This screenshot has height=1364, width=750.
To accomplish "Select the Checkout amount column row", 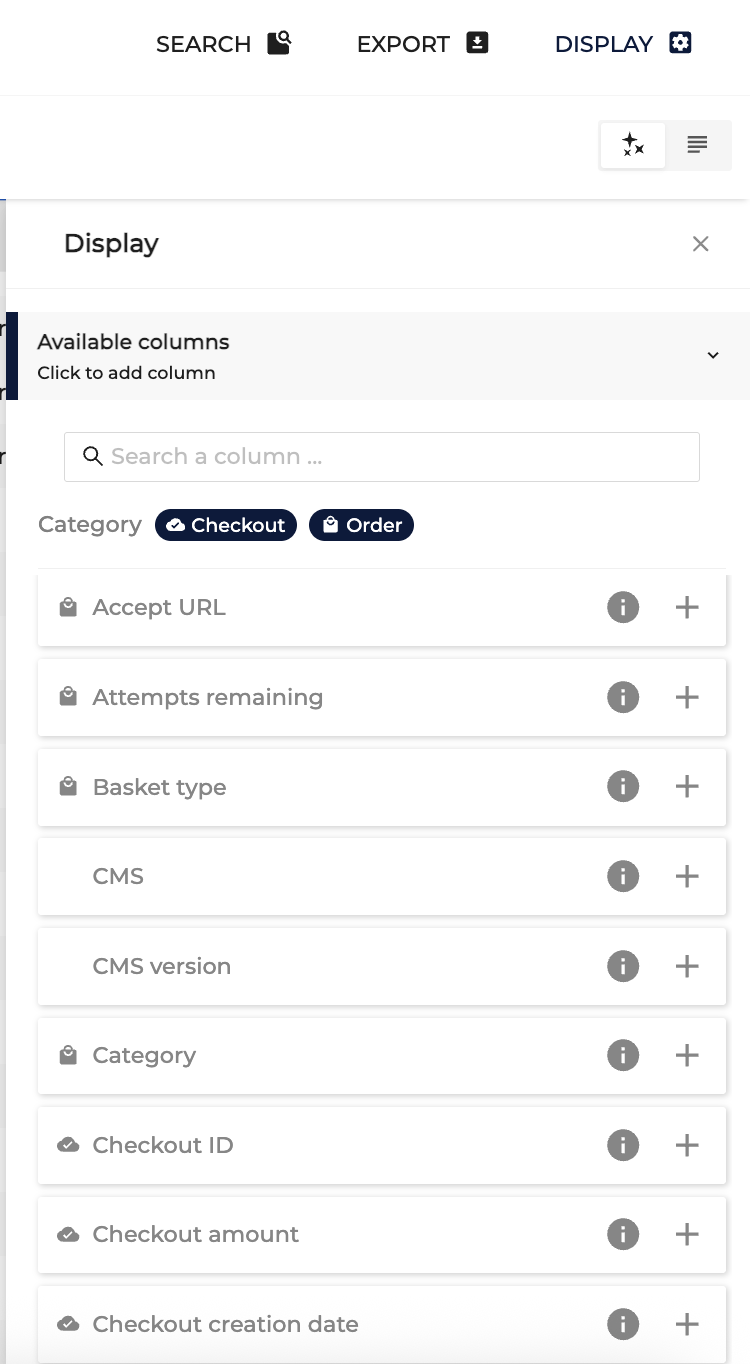I will point(300,1234).
